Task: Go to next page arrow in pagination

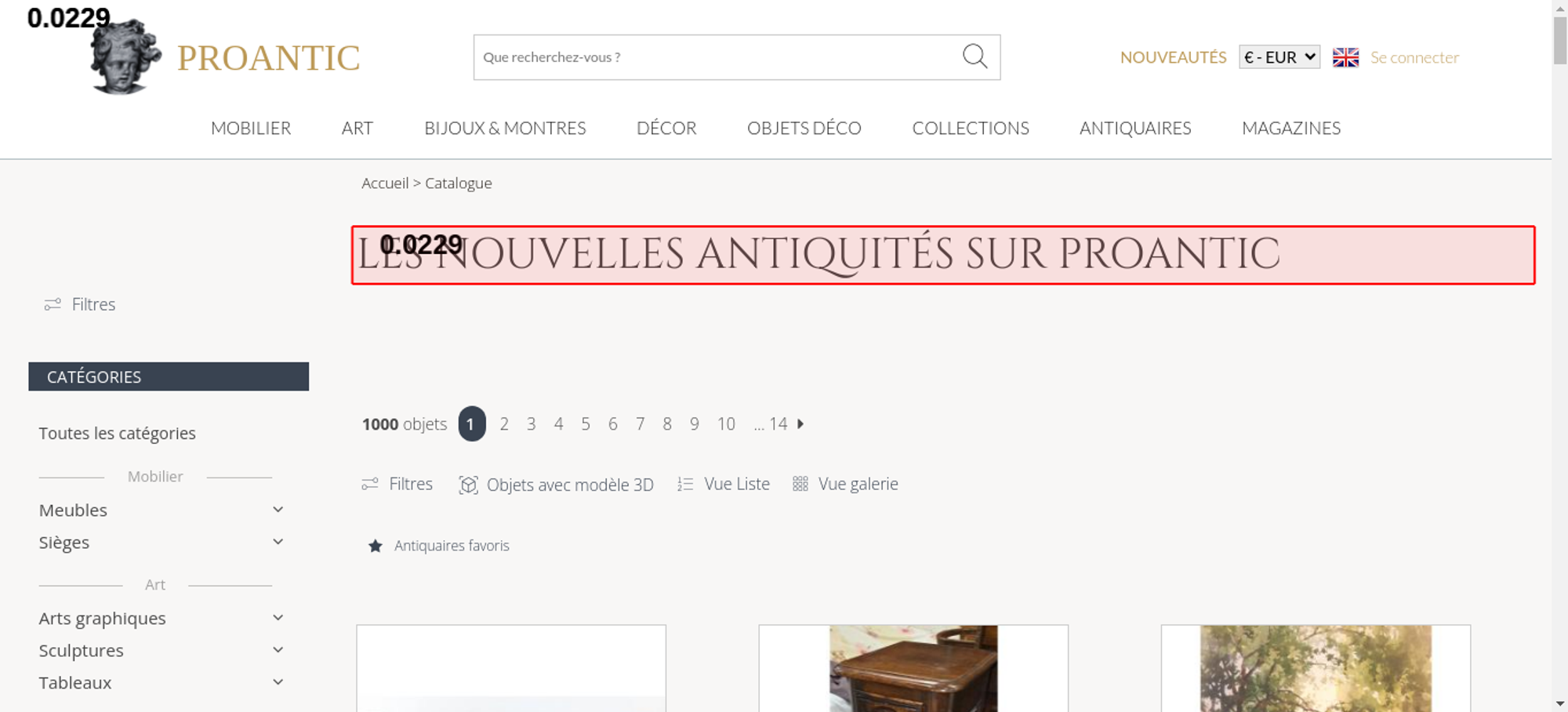Action: (800, 423)
